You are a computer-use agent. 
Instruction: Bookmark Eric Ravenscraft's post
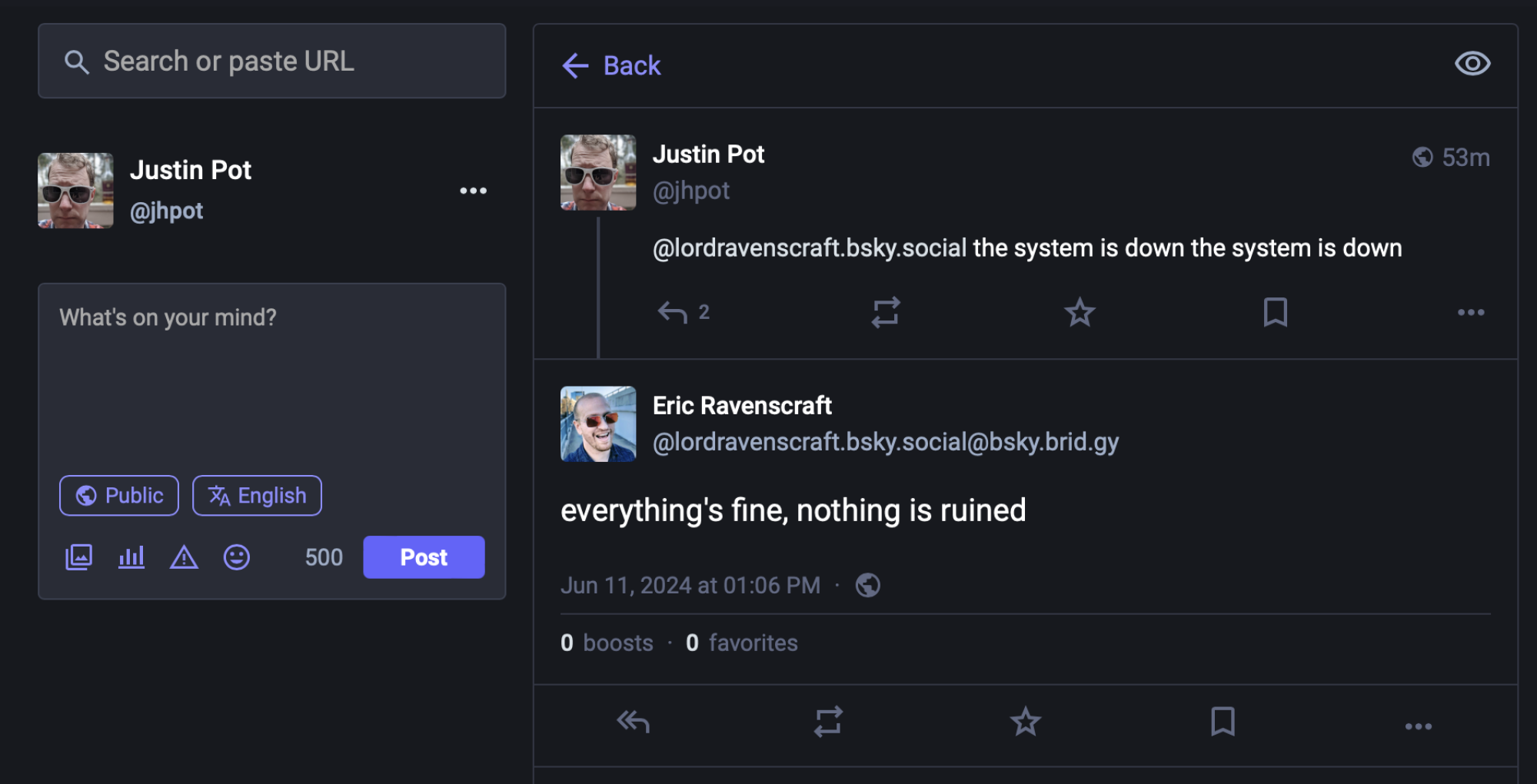[x=1222, y=723]
